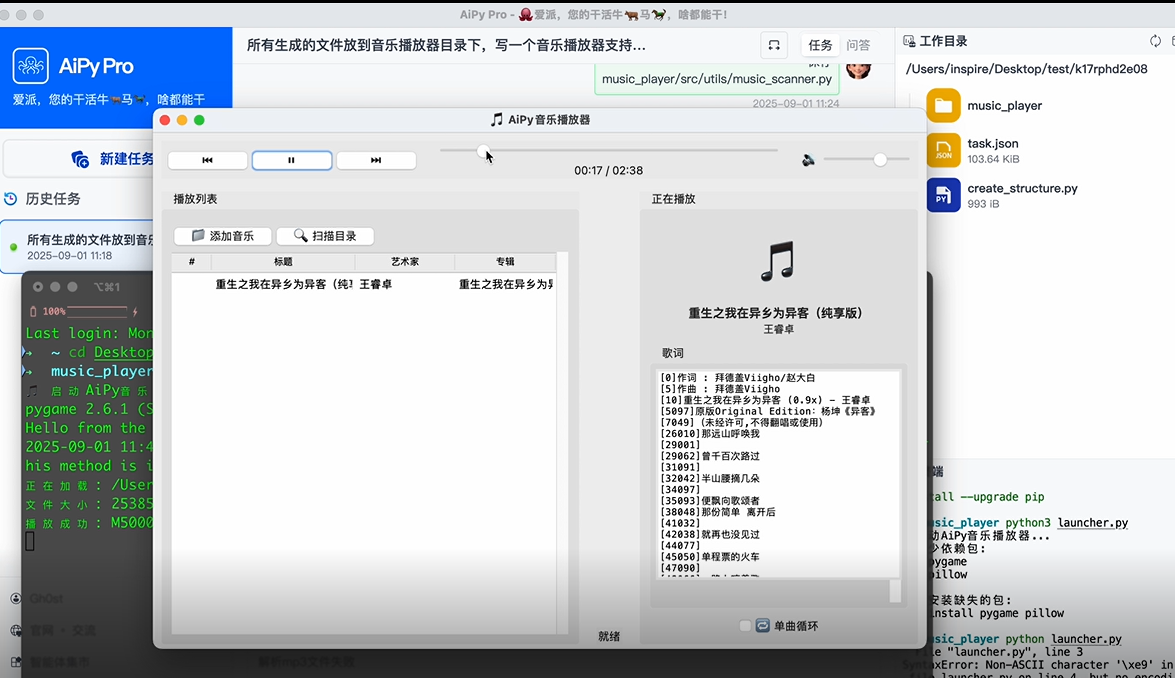
Task: Click the lyrics panel scrollbar
Action: (895, 590)
